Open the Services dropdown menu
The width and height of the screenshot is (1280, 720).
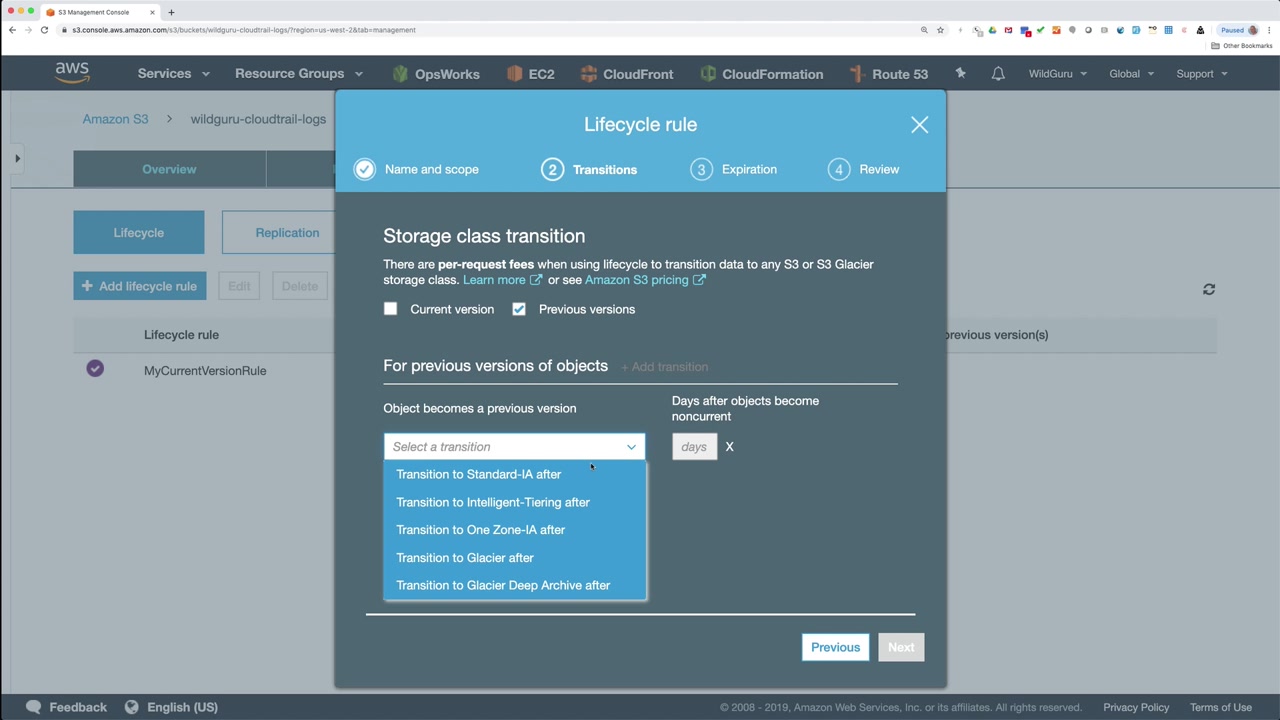coord(174,74)
